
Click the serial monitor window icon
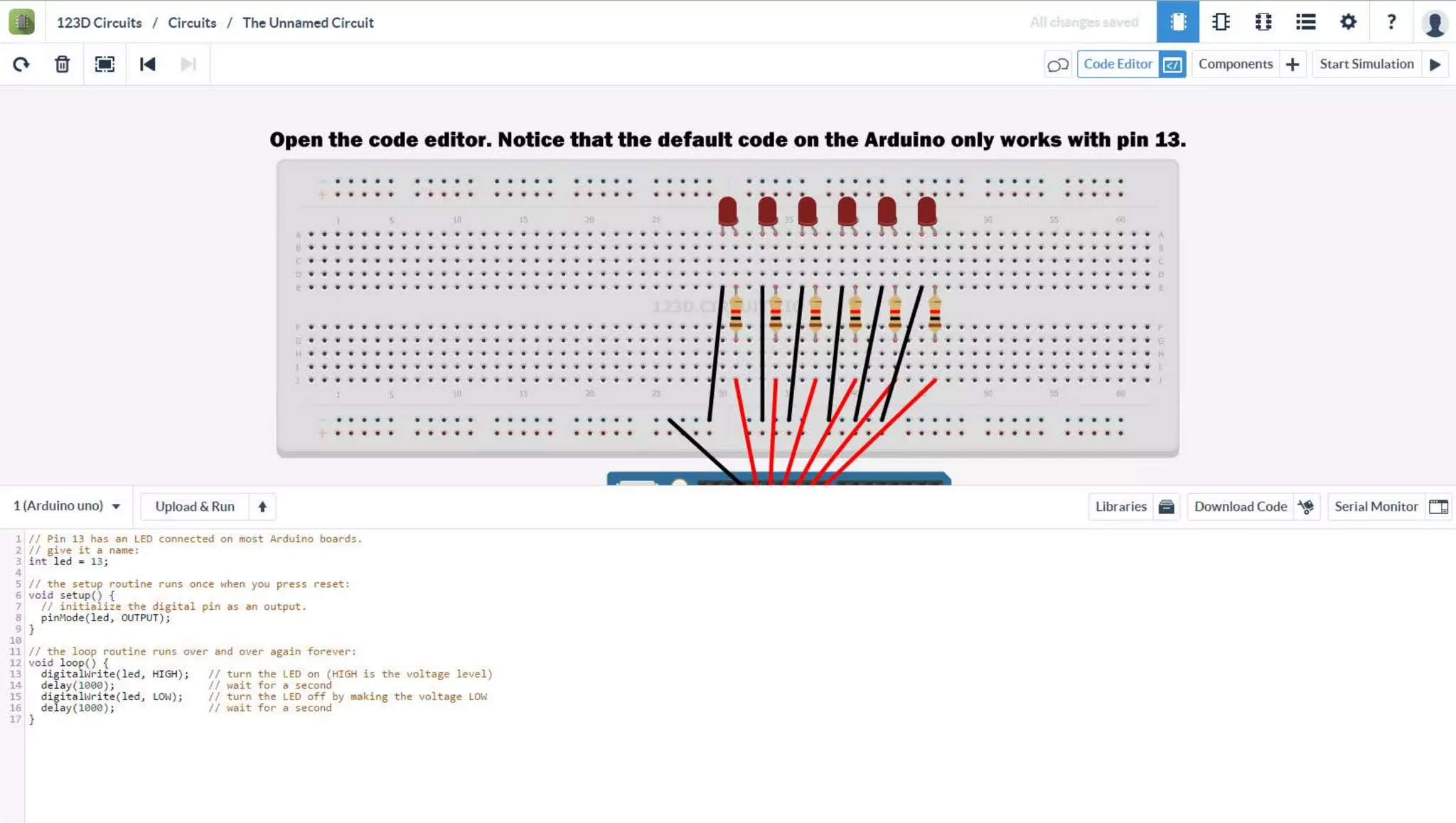pos(1438,507)
